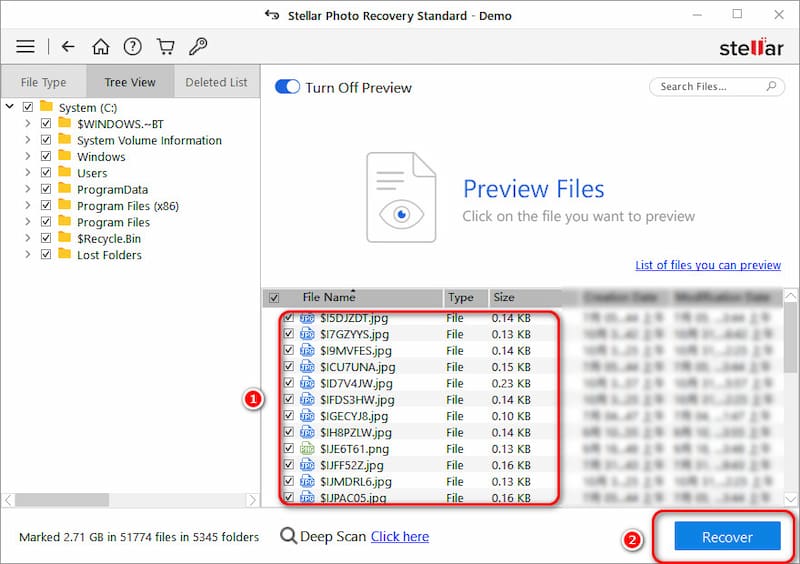Image resolution: width=800 pixels, height=564 pixels.
Task: Open the shopping cart buy icon
Action: pyautogui.click(x=165, y=46)
